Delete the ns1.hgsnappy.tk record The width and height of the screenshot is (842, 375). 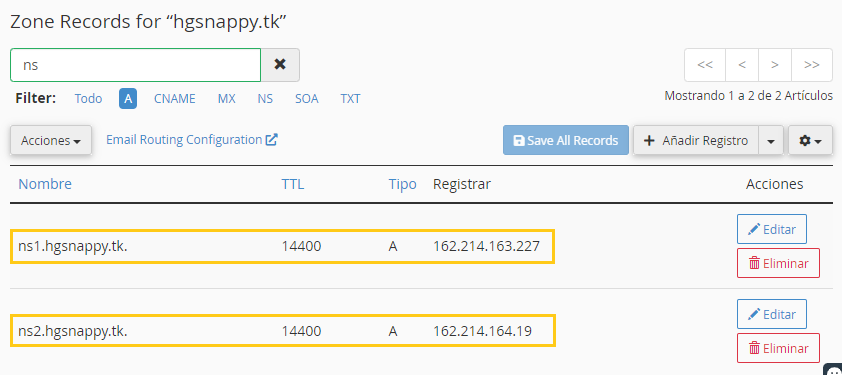[x=778, y=263]
